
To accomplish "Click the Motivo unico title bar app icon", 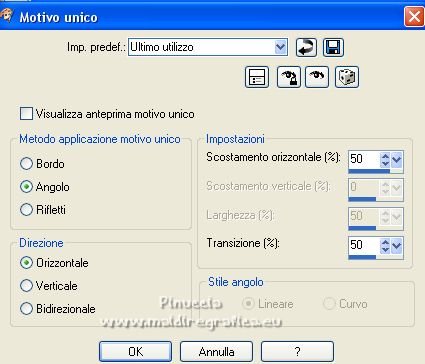I will tap(6, 16).
